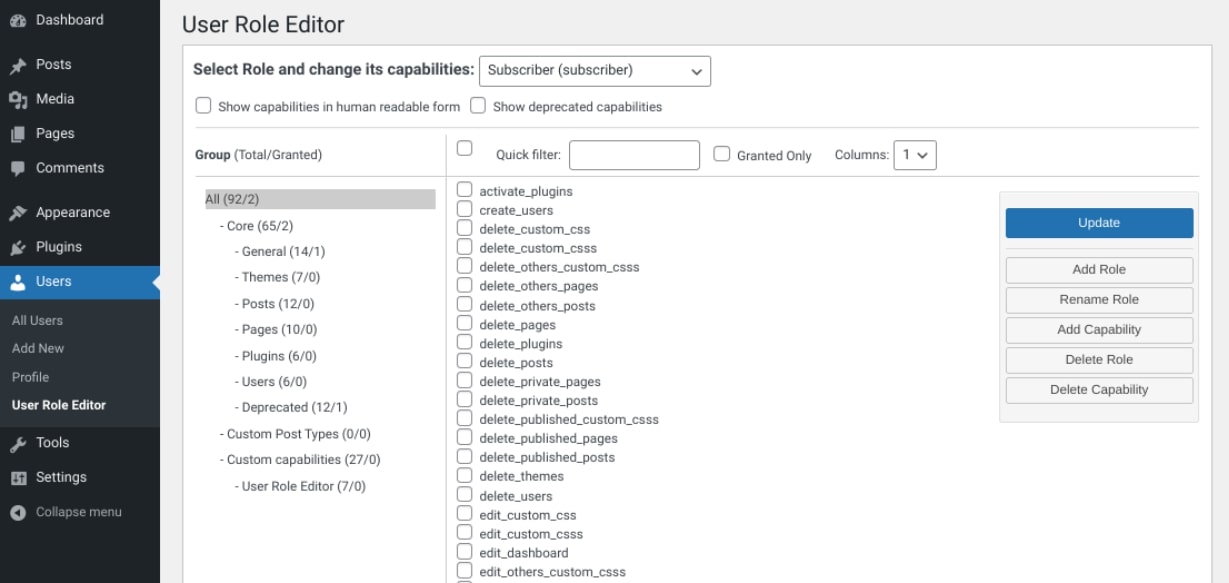1229x583 pixels.
Task: Click the Appearance paintbrush icon
Action: click(x=18, y=213)
